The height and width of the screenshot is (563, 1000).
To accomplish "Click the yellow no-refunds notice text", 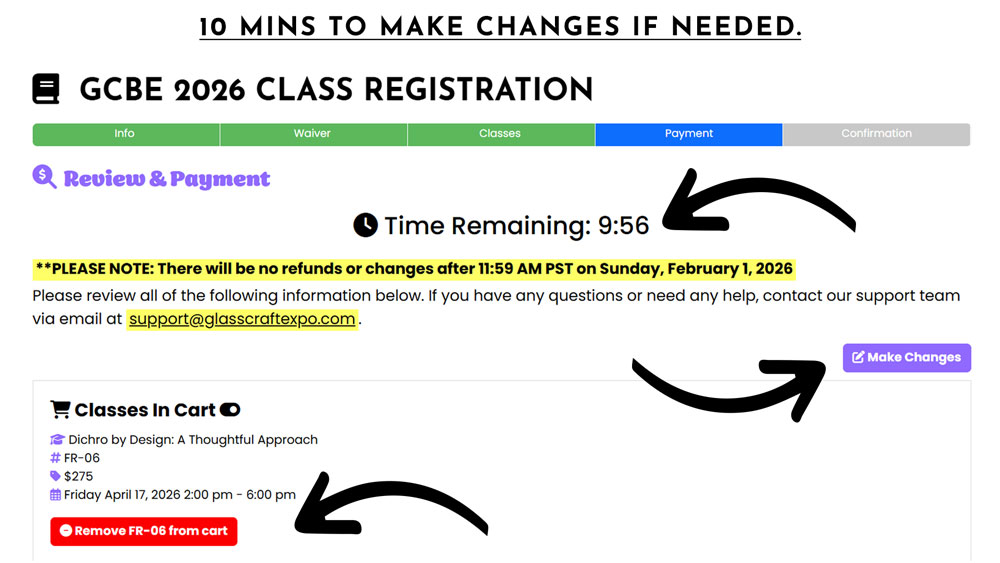I will 414,269.
